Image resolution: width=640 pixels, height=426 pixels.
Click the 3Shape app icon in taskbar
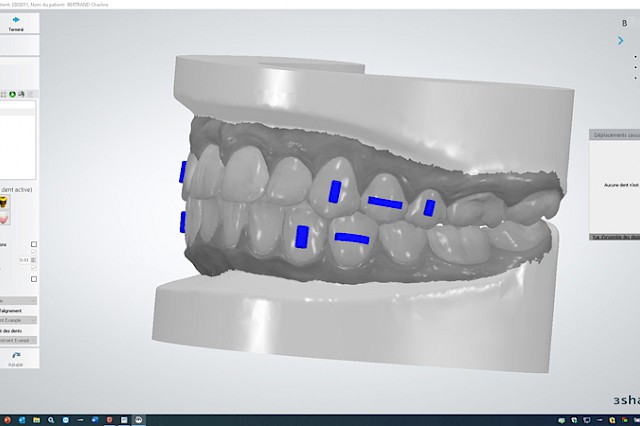(138, 420)
